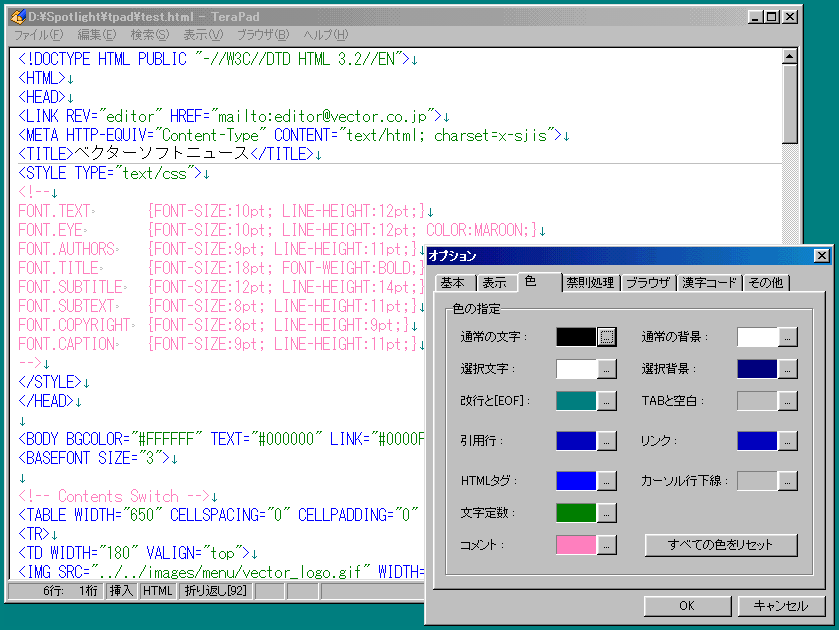Click the リンク blue color swatch
This screenshot has height=630, width=839.
[757, 441]
